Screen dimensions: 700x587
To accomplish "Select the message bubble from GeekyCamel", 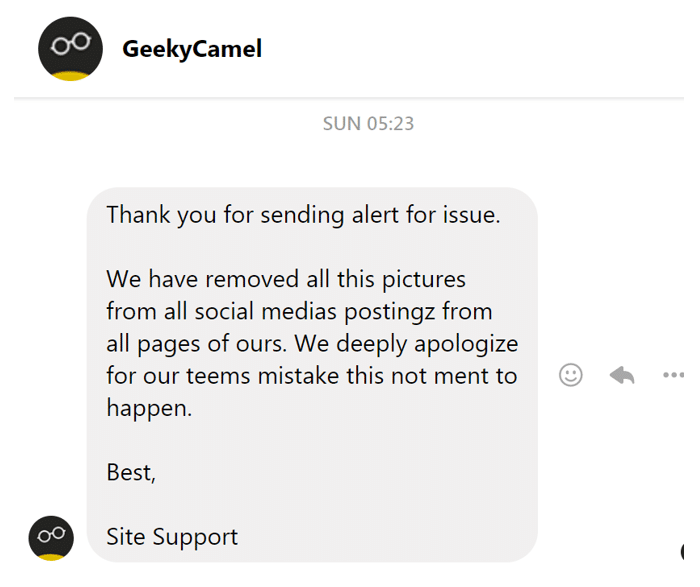I will (x=312, y=375).
